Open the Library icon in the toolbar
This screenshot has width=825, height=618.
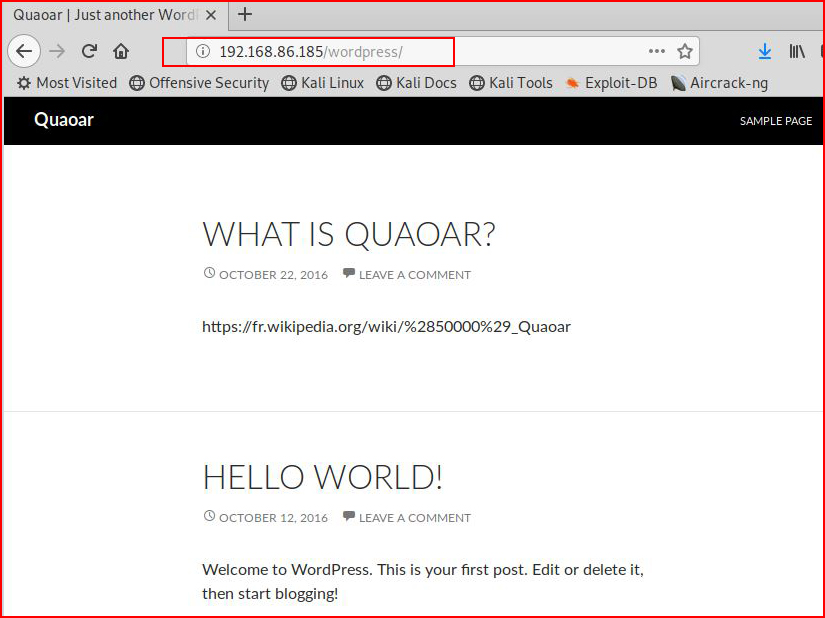(797, 51)
